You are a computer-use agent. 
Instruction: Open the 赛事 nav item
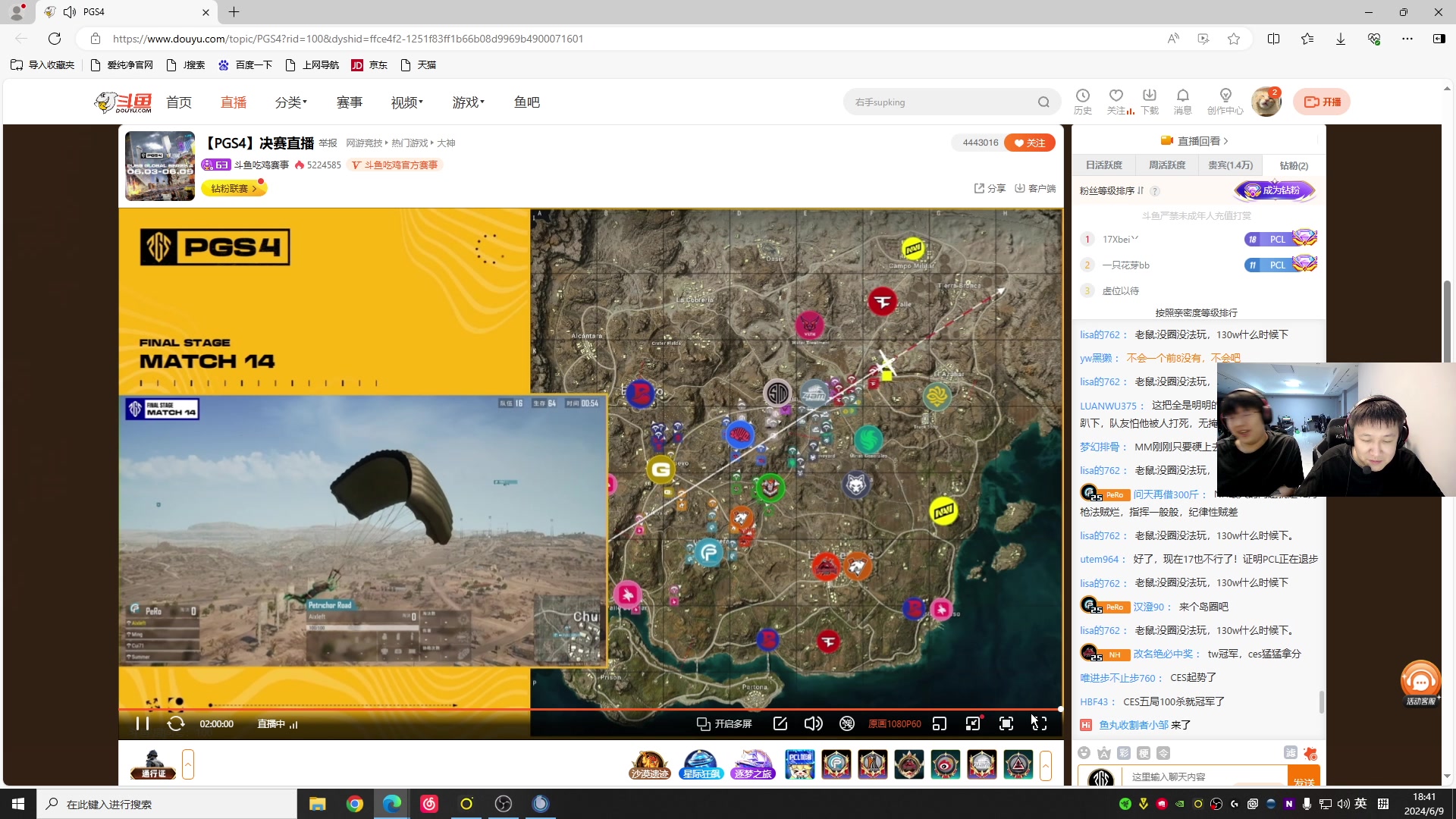pos(350,102)
